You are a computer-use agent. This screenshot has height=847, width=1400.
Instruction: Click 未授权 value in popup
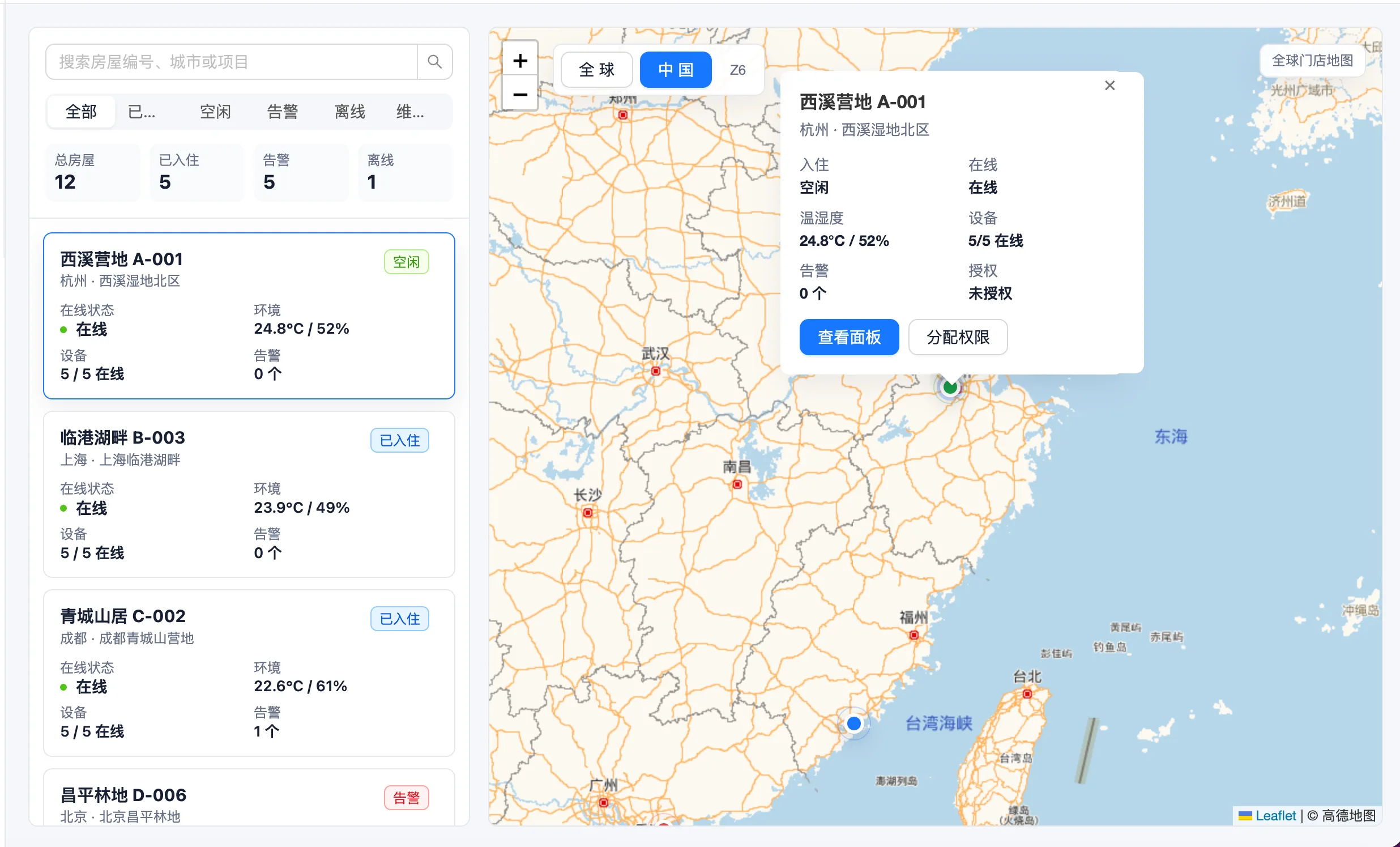[x=990, y=293]
